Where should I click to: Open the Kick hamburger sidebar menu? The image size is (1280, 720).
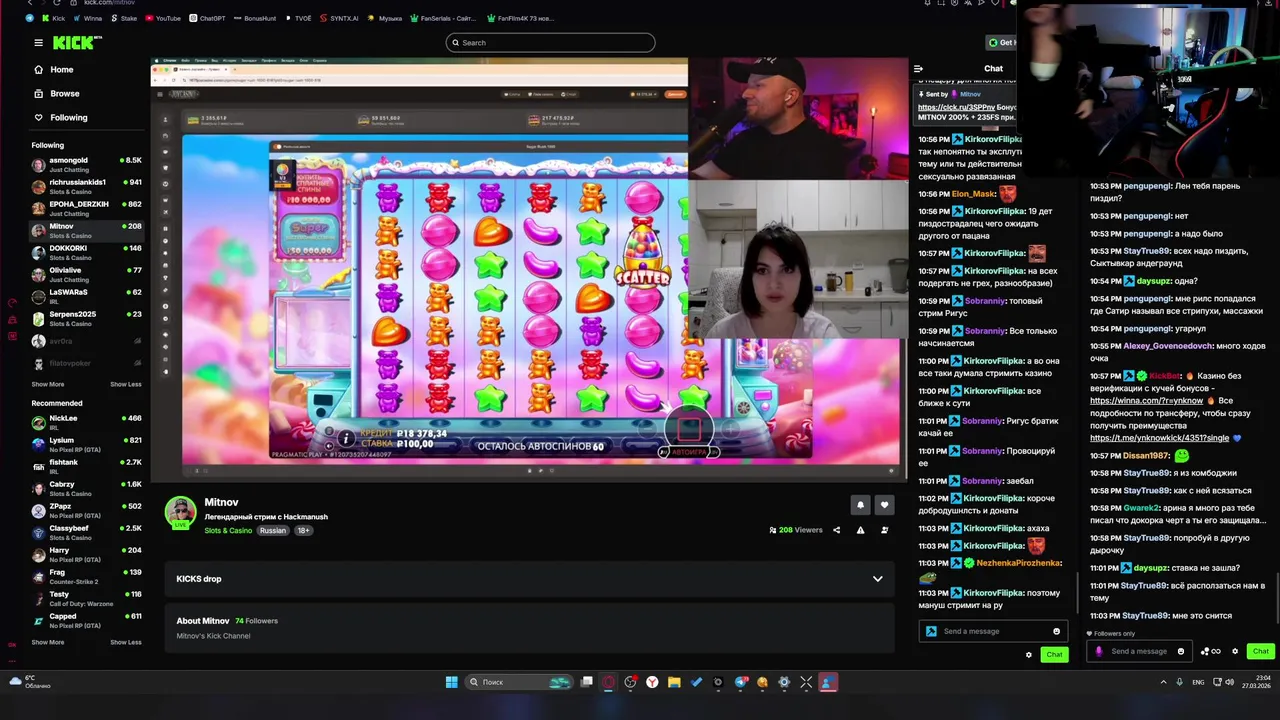point(38,43)
